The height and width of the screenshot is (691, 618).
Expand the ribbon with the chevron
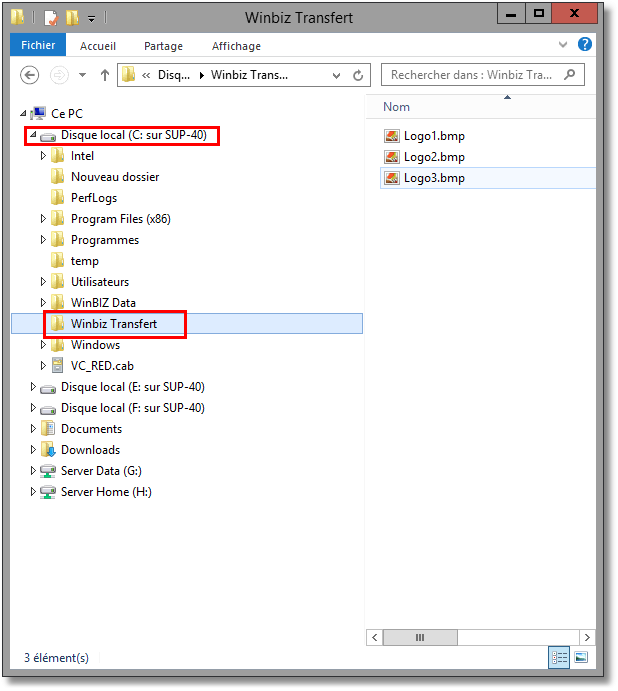pos(563,45)
